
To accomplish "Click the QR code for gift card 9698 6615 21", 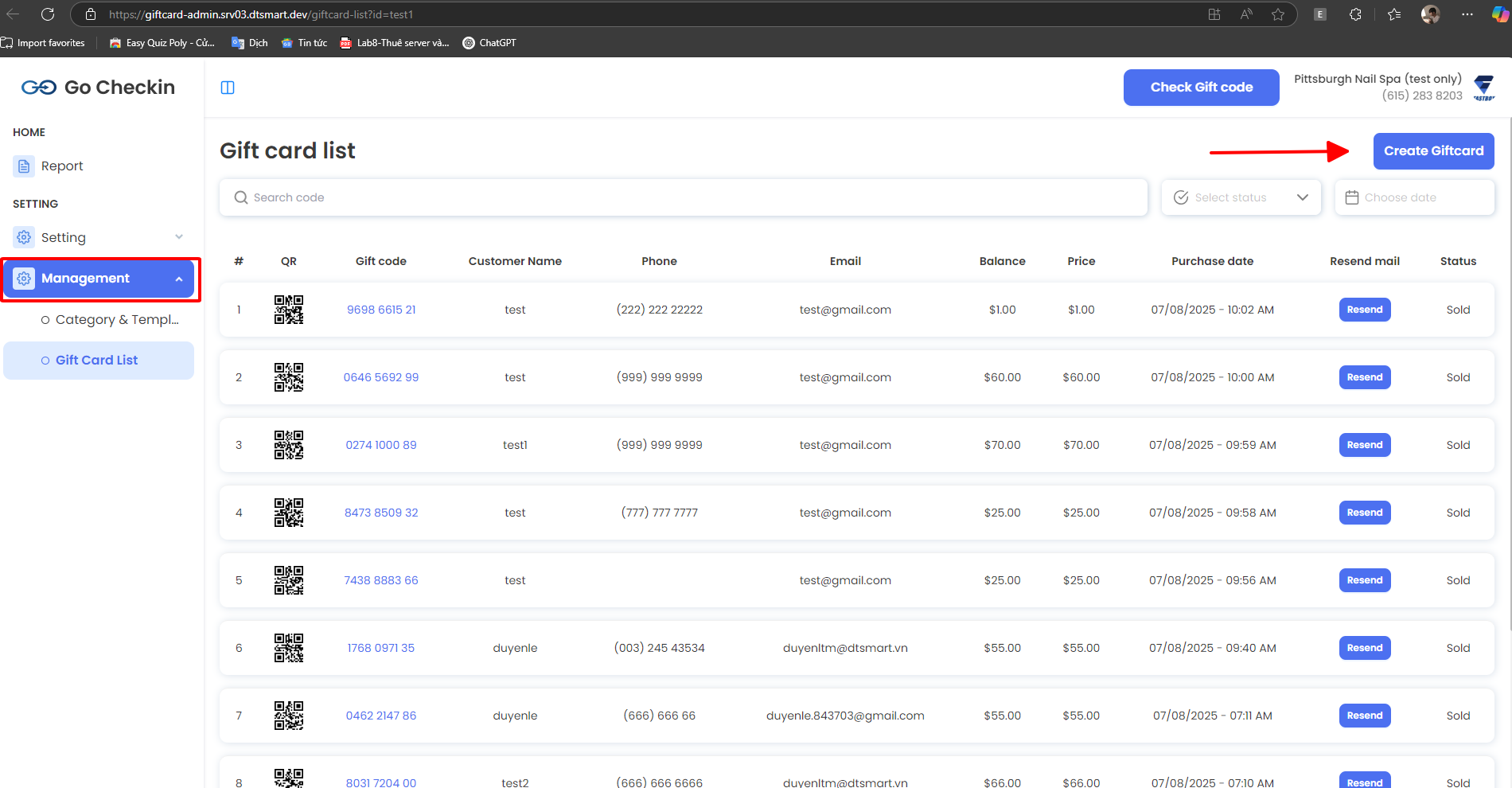I will pos(289,310).
